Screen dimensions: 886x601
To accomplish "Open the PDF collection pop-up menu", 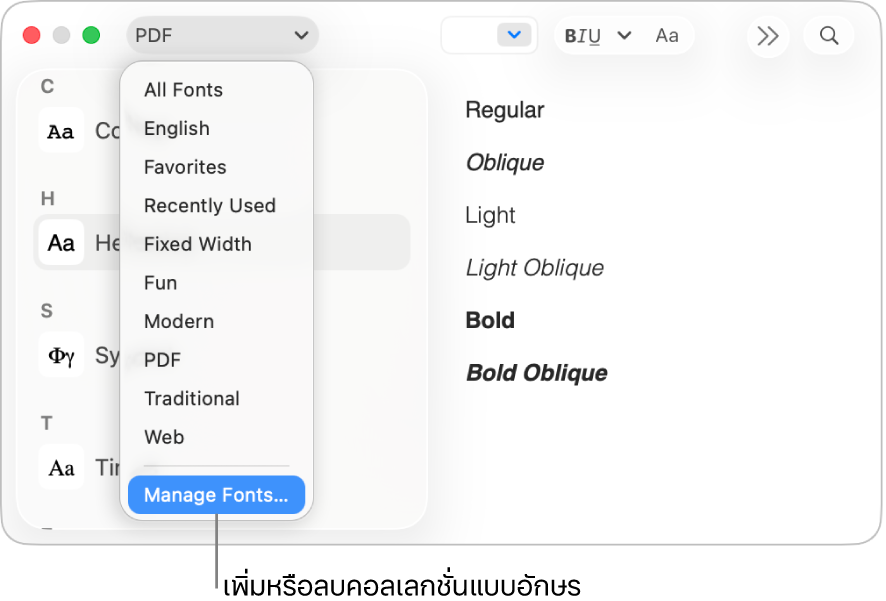I will (222, 36).
